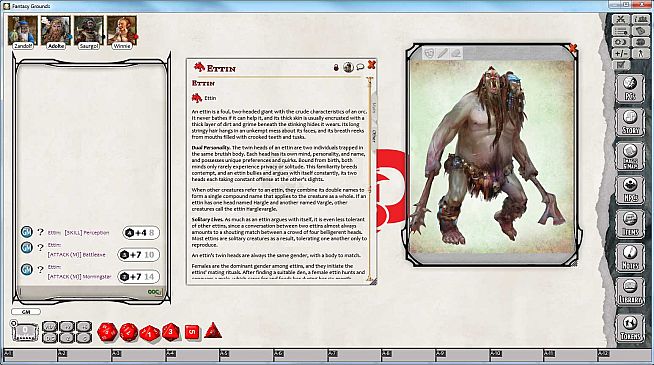Viewport: 654px width, 365px height.
Task: Click the red d12 die
Action: 129,332
